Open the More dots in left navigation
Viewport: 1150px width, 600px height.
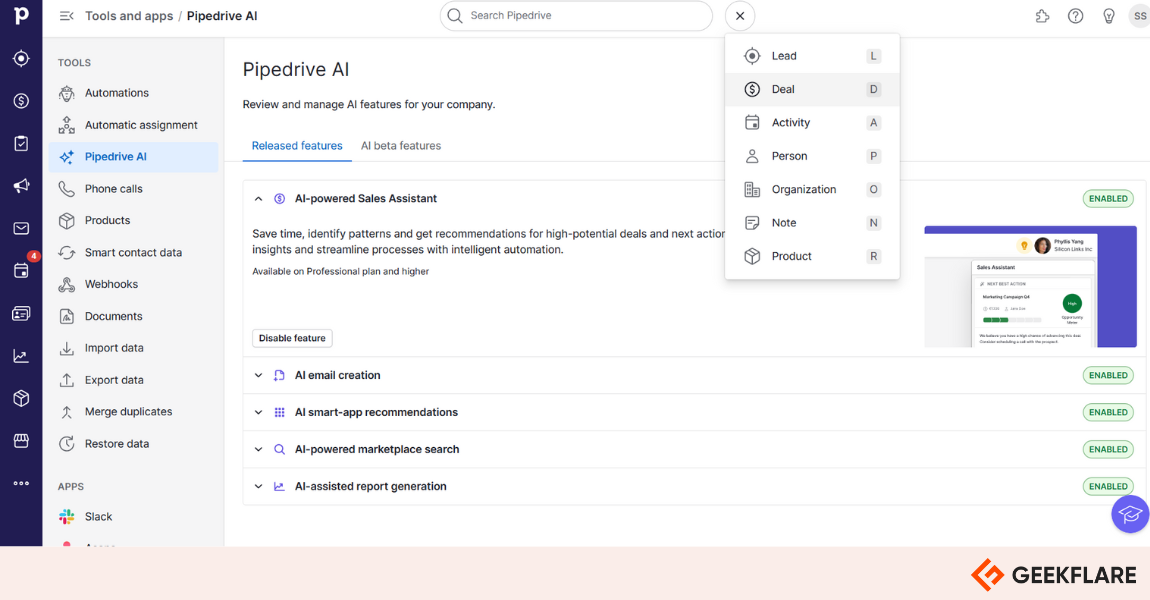coord(21,483)
